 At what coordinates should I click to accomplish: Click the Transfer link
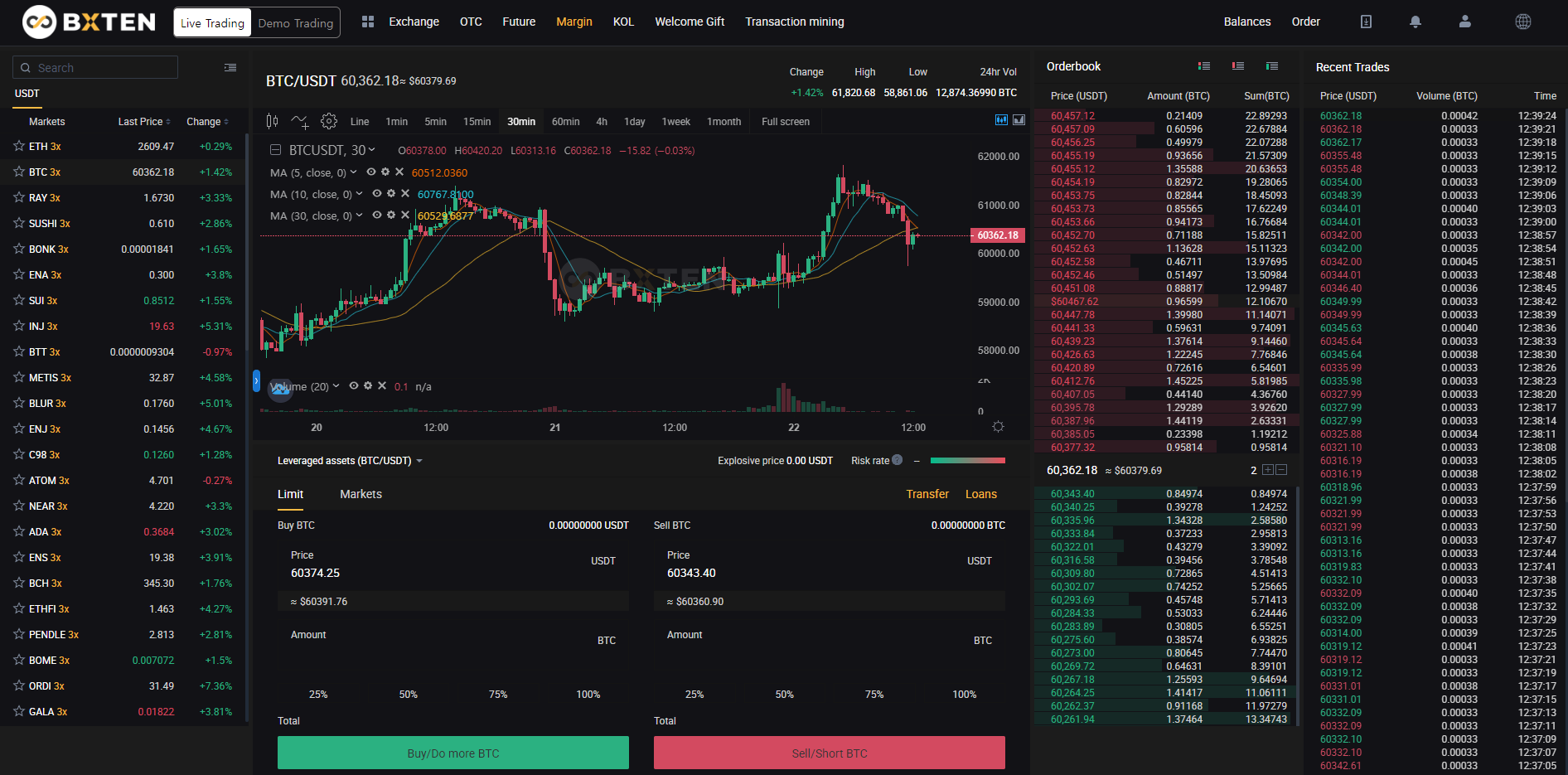point(927,494)
